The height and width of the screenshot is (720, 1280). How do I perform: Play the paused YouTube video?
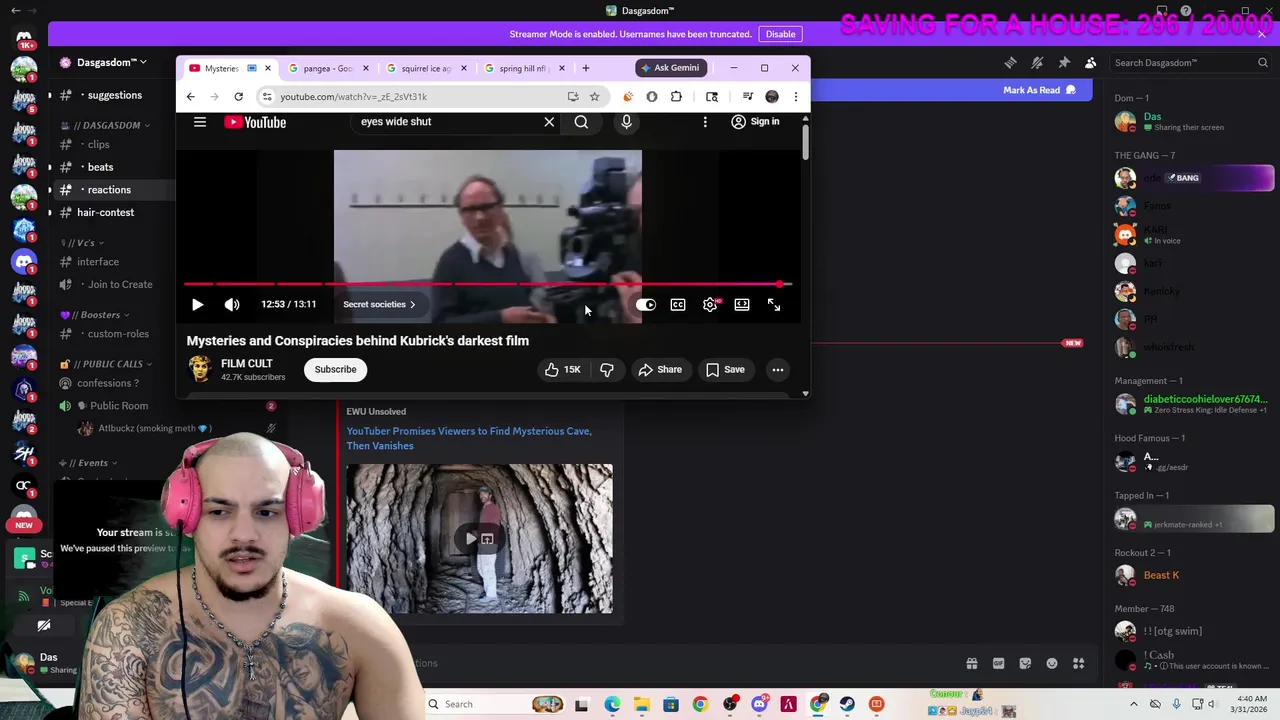tap(197, 305)
